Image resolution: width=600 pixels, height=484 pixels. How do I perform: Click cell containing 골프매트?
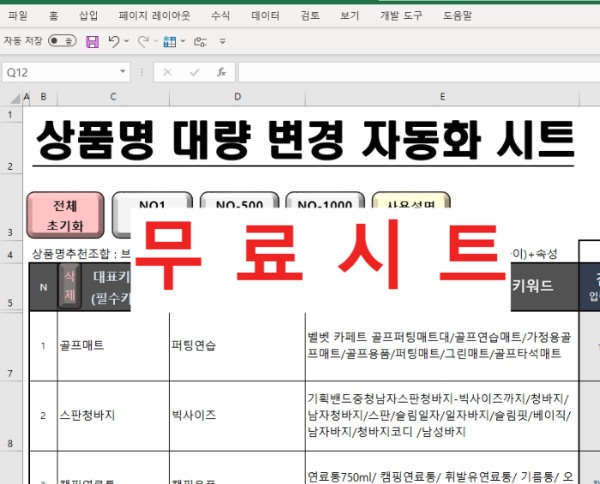(x=113, y=346)
